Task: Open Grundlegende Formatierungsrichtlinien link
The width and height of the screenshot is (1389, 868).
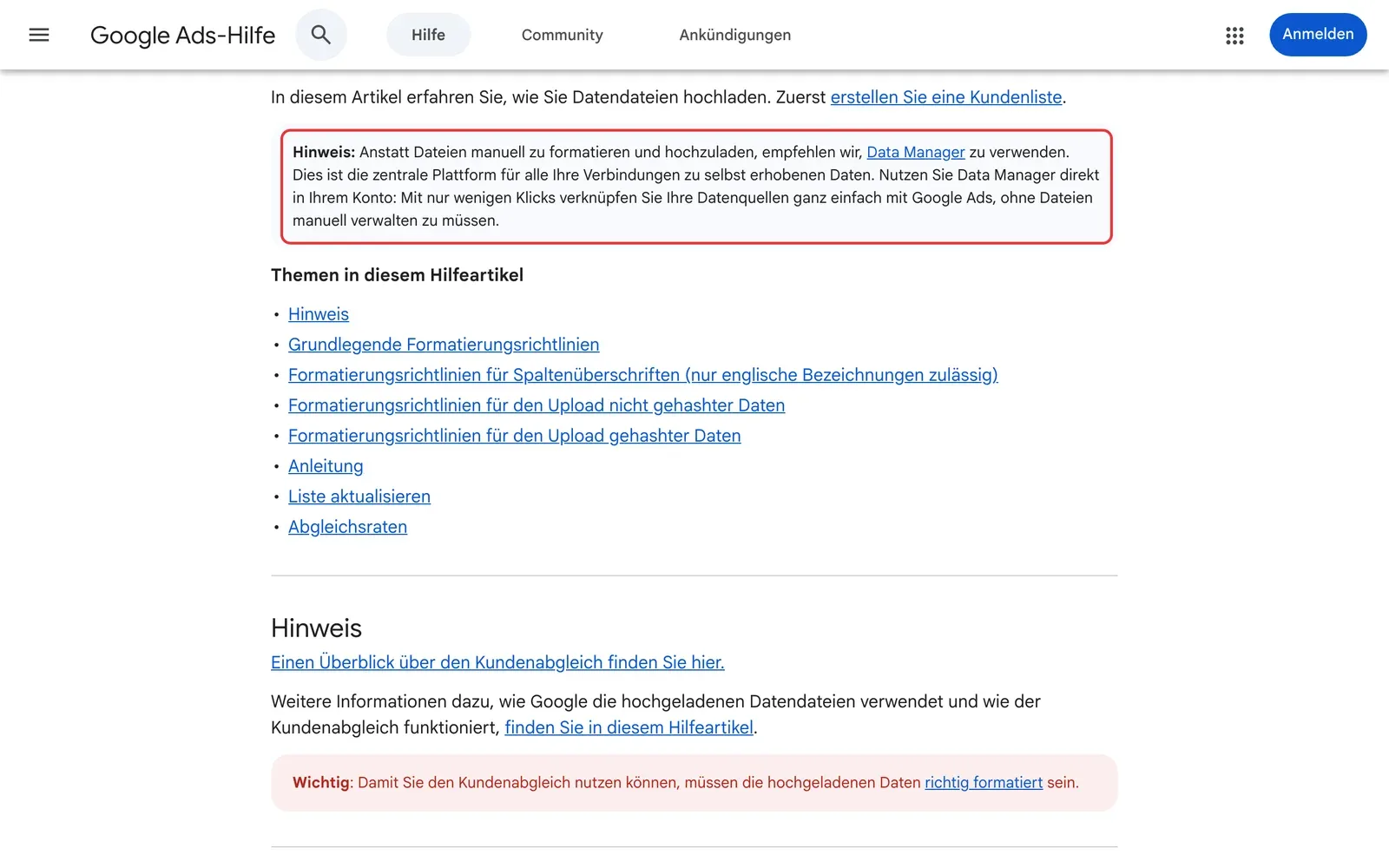Action: [444, 345]
